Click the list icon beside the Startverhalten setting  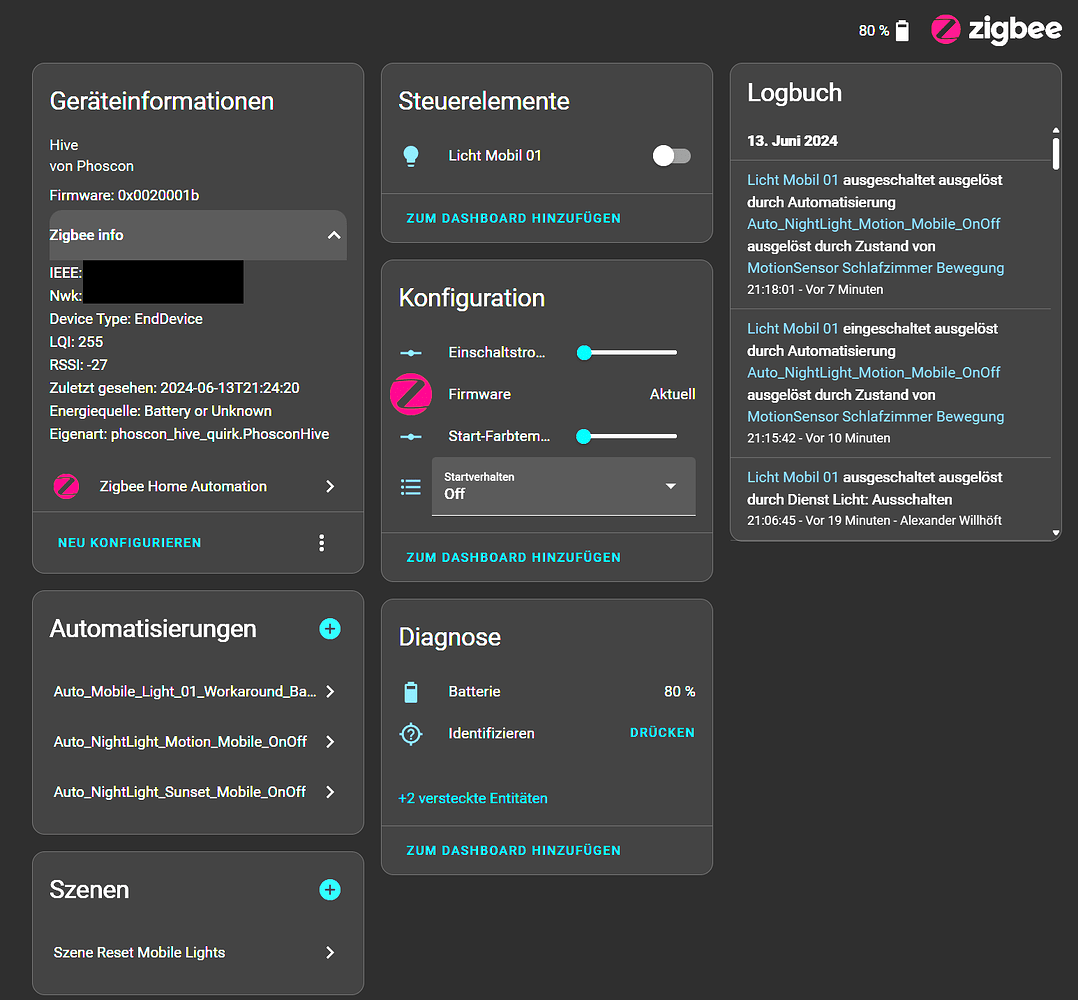tap(410, 486)
